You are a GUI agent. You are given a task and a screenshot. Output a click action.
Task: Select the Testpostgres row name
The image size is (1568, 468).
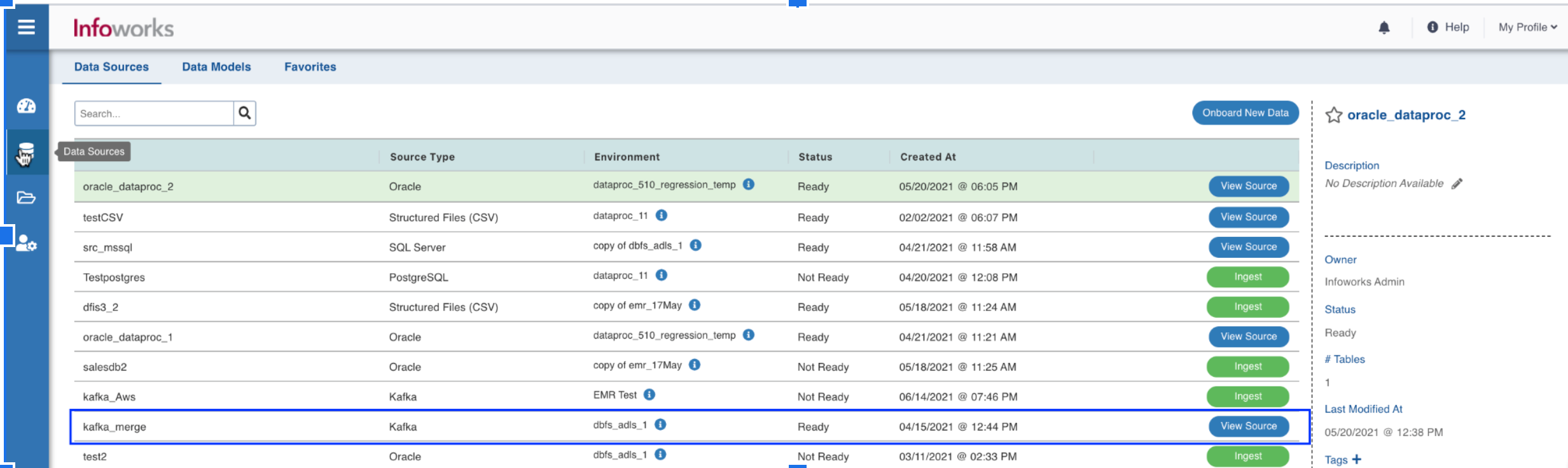click(x=114, y=278)
